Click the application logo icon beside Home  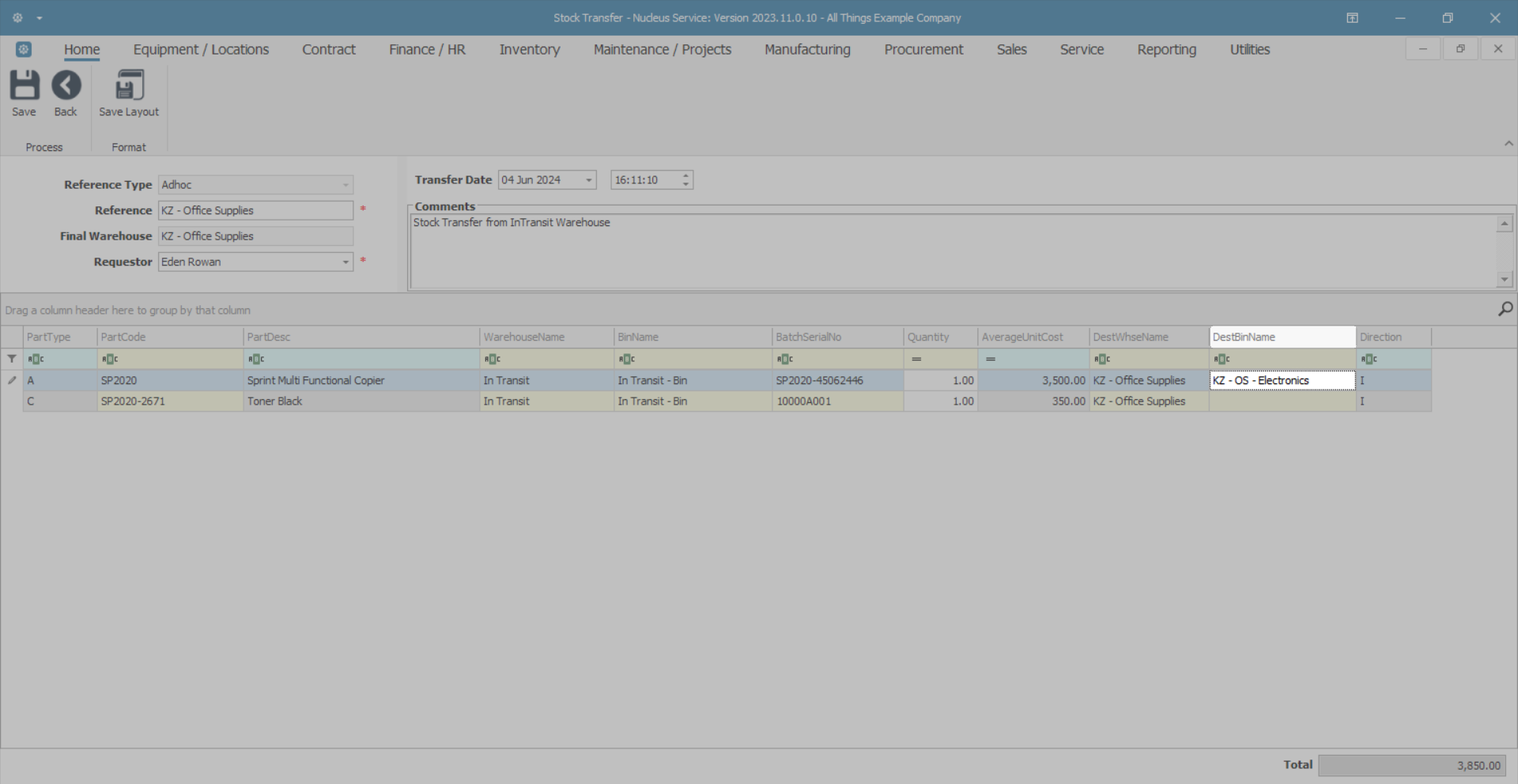click(24, 49)
